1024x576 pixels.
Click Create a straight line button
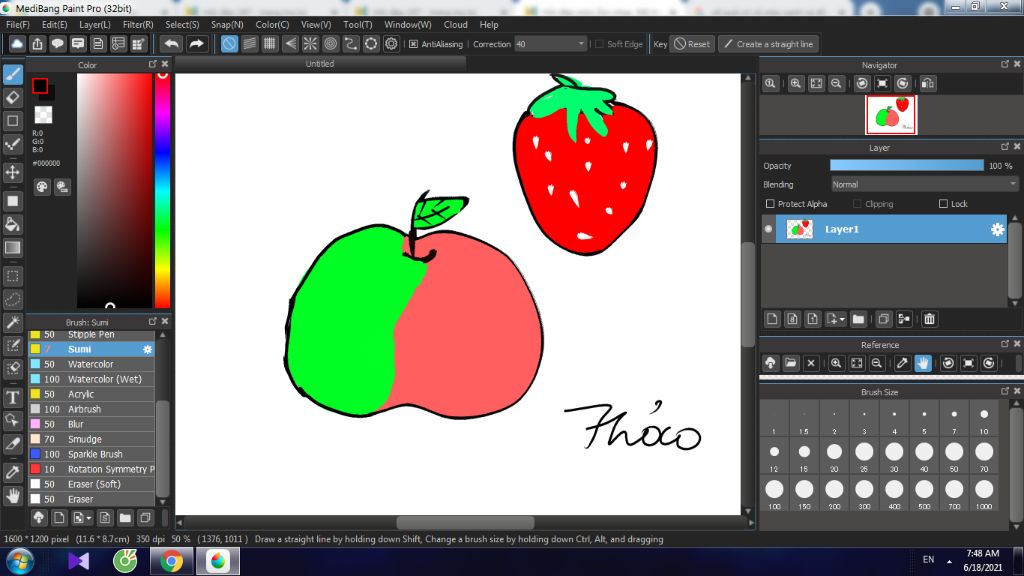coord(769,44)
